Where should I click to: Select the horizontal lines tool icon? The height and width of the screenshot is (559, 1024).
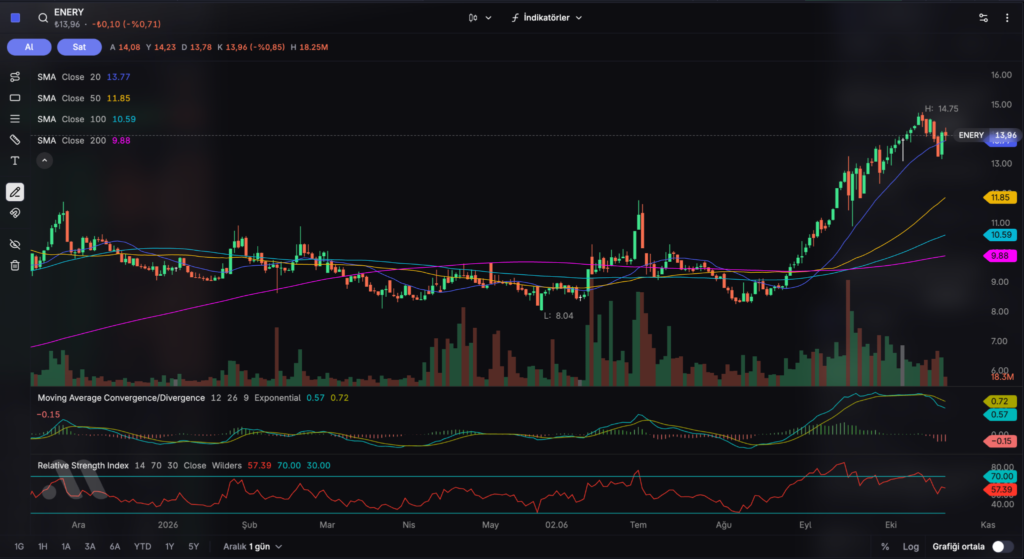[x=15, y=119]
